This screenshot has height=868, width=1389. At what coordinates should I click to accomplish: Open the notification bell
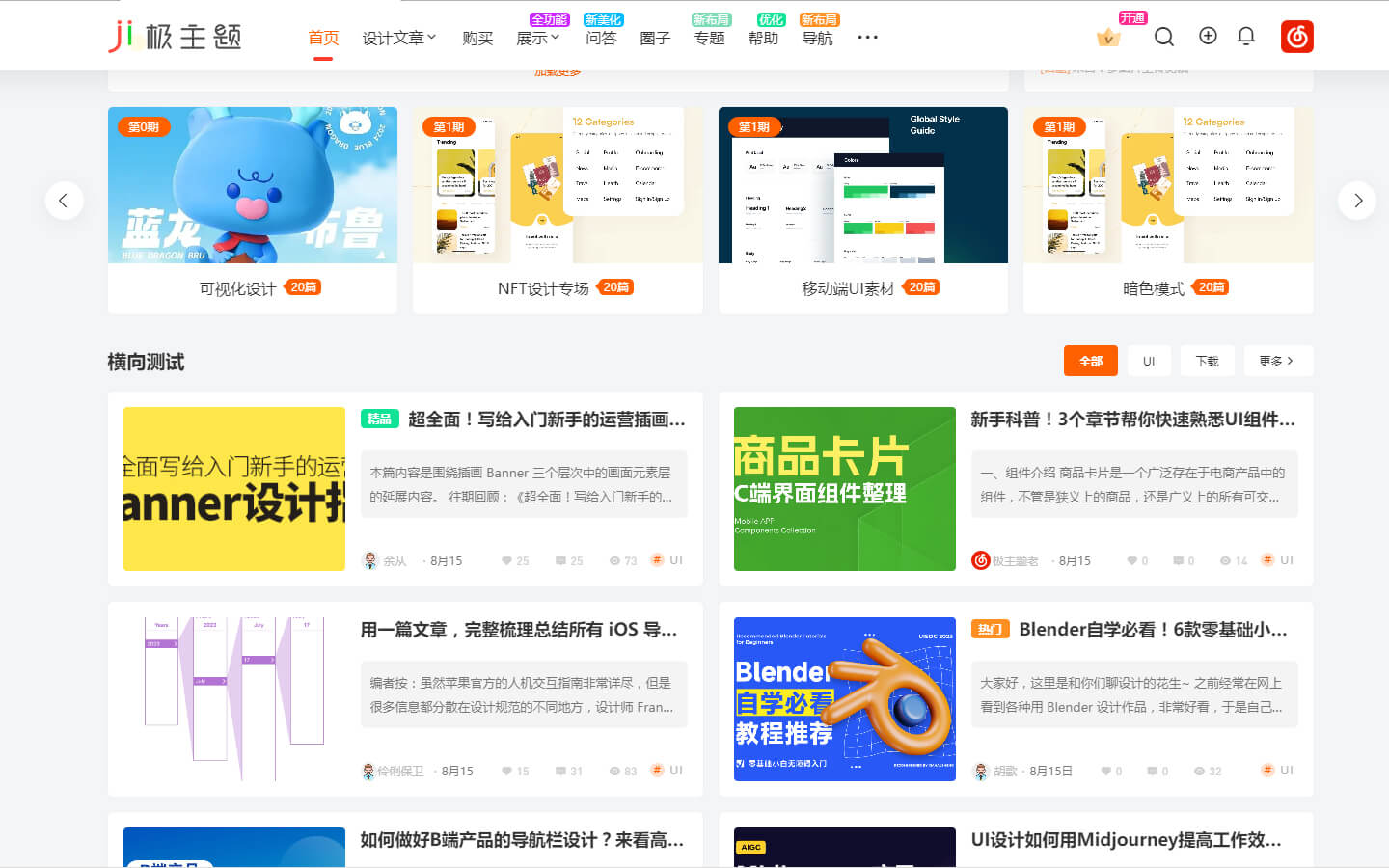[x=1246, y=37]
